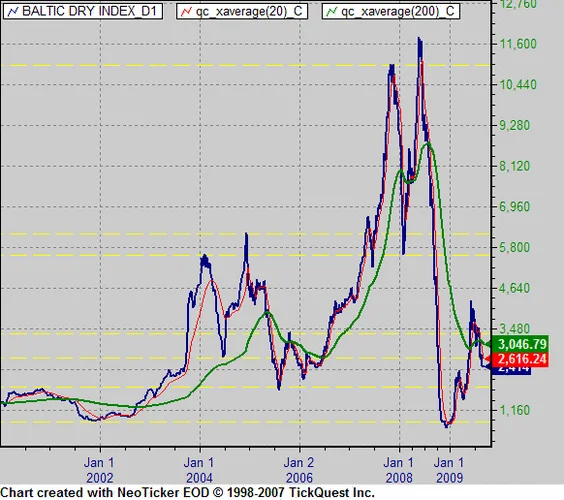The height and width of the screenshot is (500, 564).
Task: Click the NeoTicker EOD copyright text
Action: click(187, 492)
